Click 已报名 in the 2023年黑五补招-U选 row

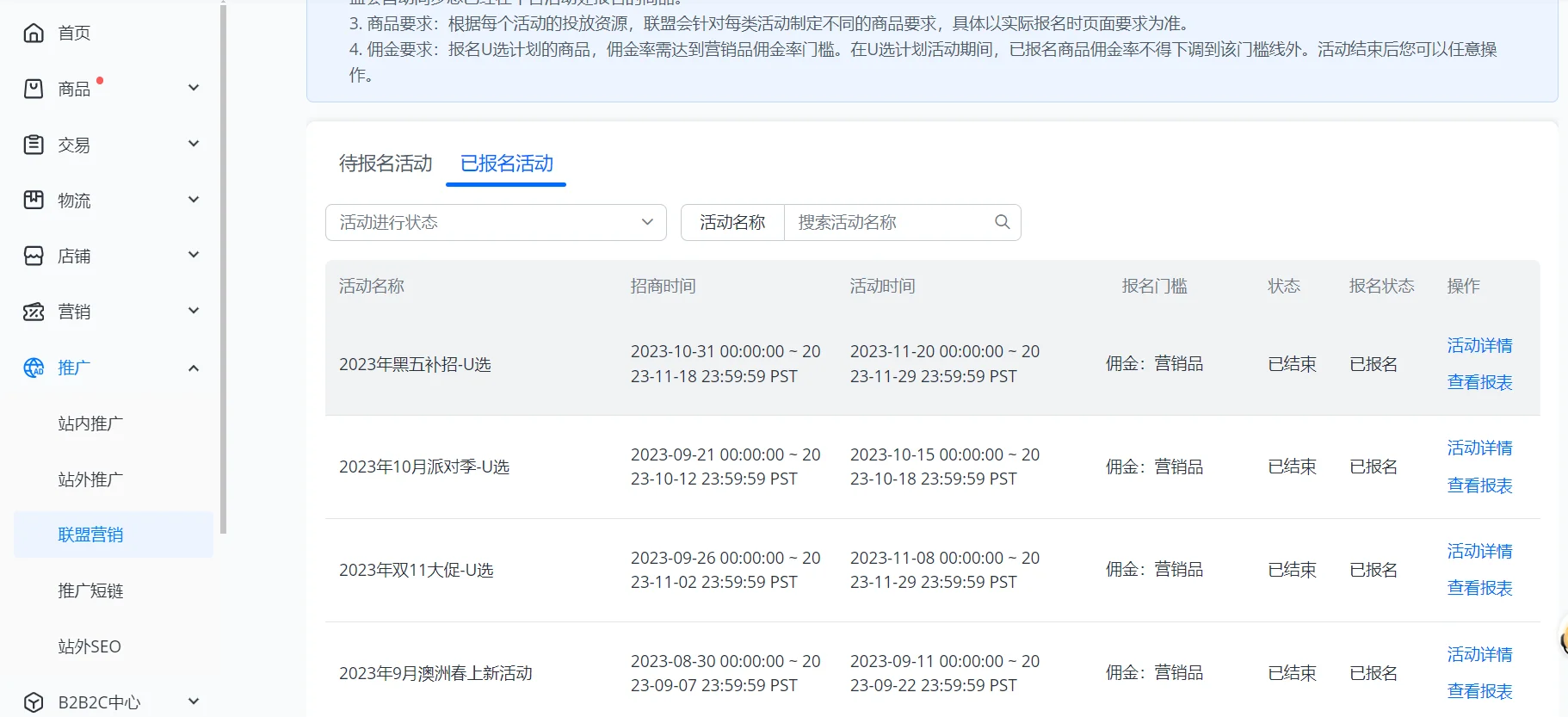point(1374,364)
